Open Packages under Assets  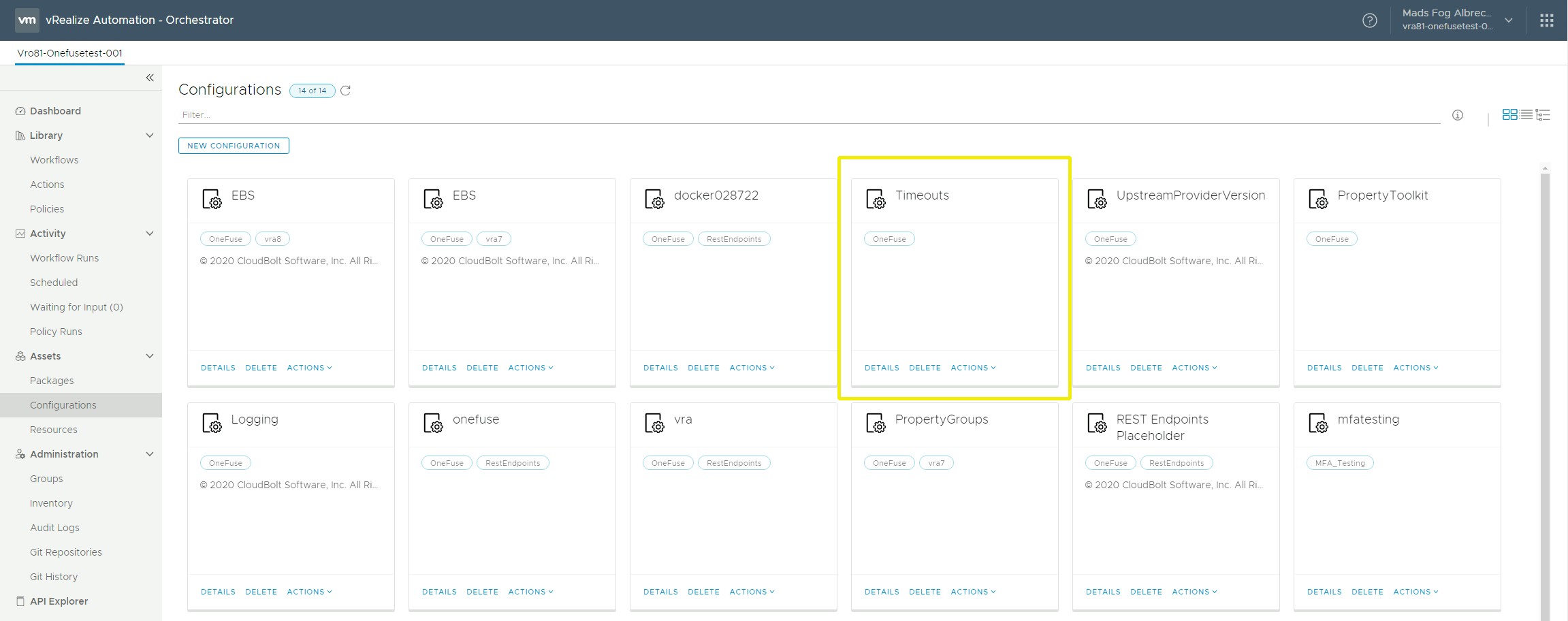[x=52, y=381]
